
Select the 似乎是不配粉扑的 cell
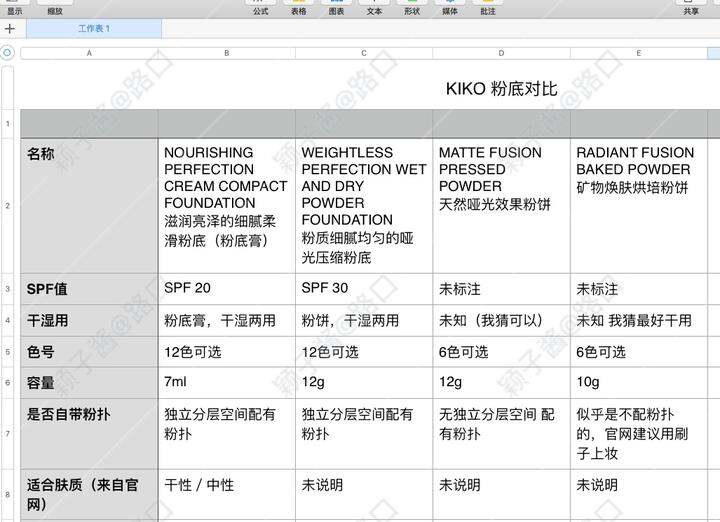click(x=639, y=433)
